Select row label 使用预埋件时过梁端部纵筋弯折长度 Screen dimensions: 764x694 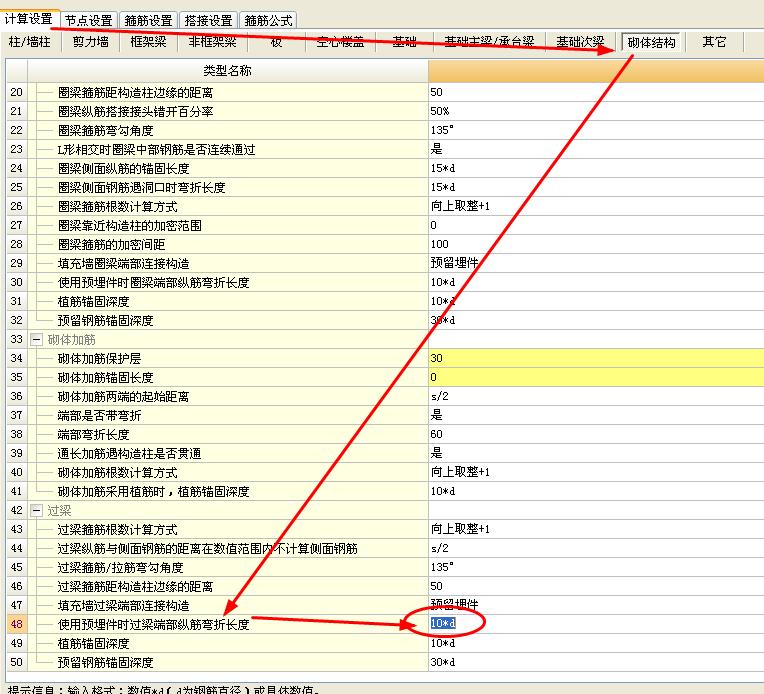pos(153,624)
